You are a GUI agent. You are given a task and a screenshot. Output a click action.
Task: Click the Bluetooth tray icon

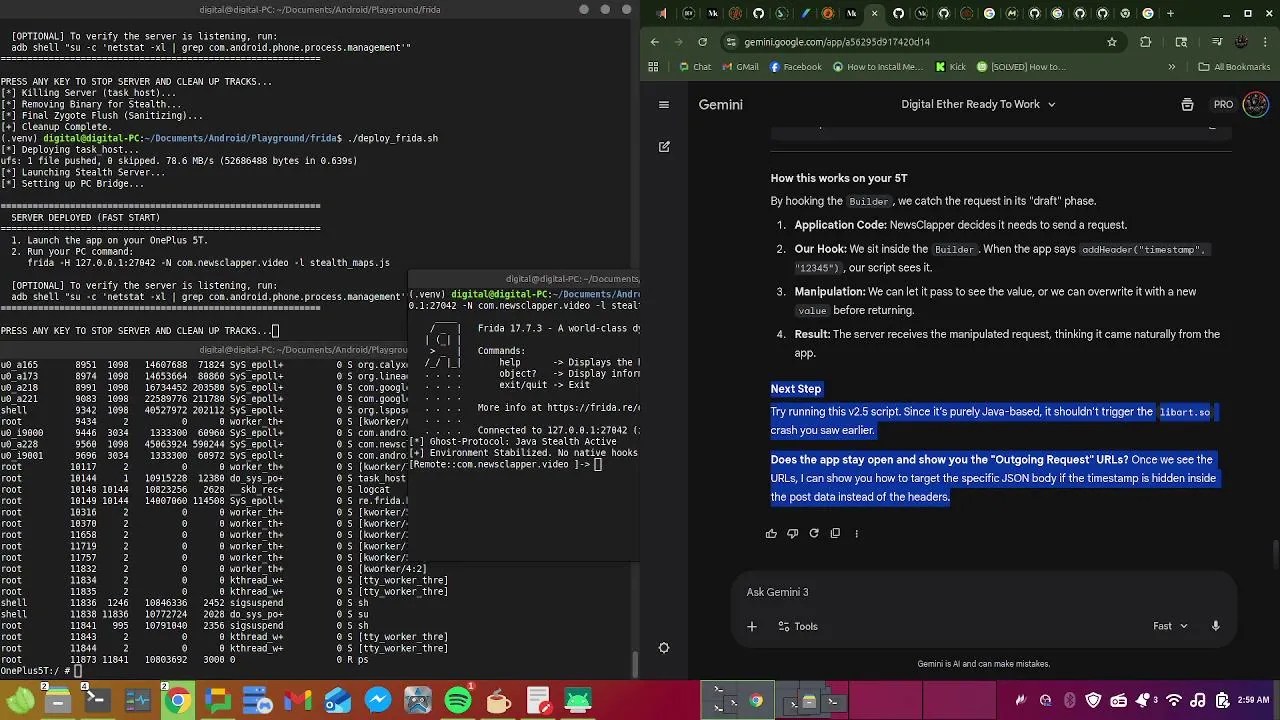tap(1070, 700)
